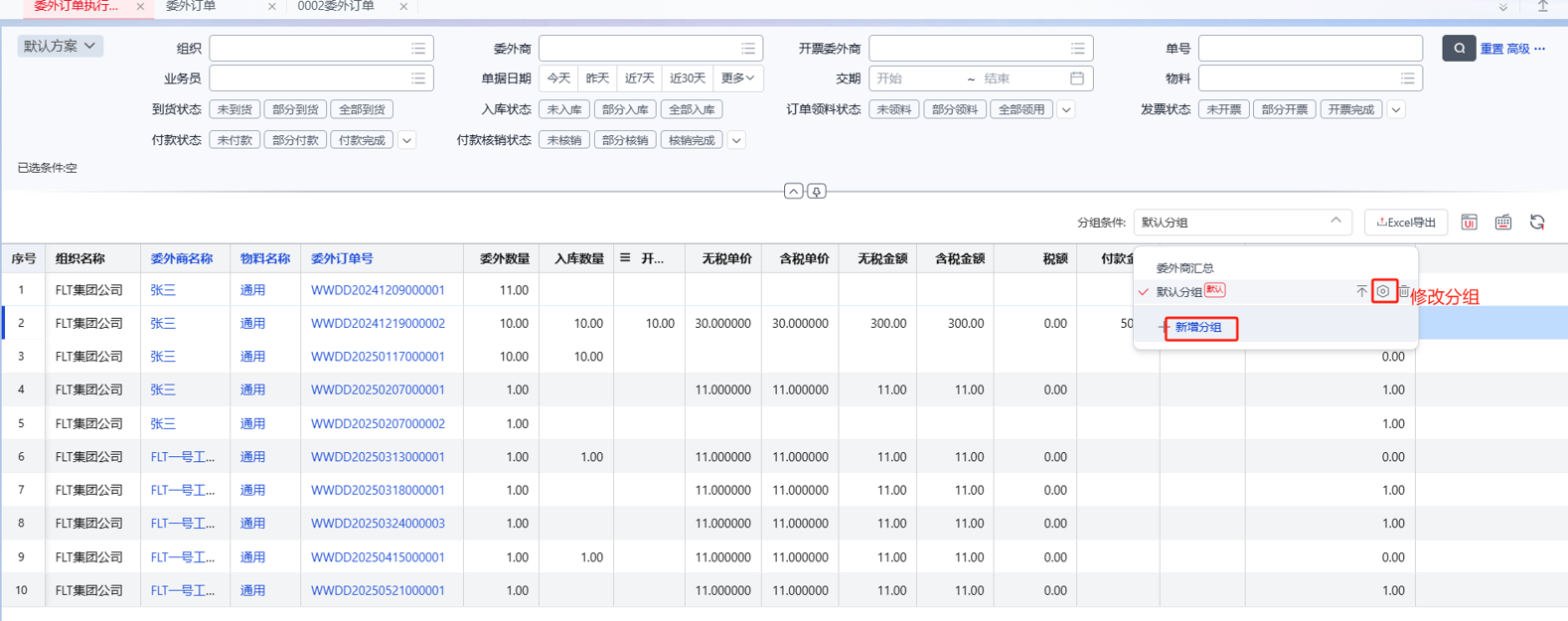
Task: Toggle the 付款完成 status filter
Action: pyautogui.click(x=362, y=140)
